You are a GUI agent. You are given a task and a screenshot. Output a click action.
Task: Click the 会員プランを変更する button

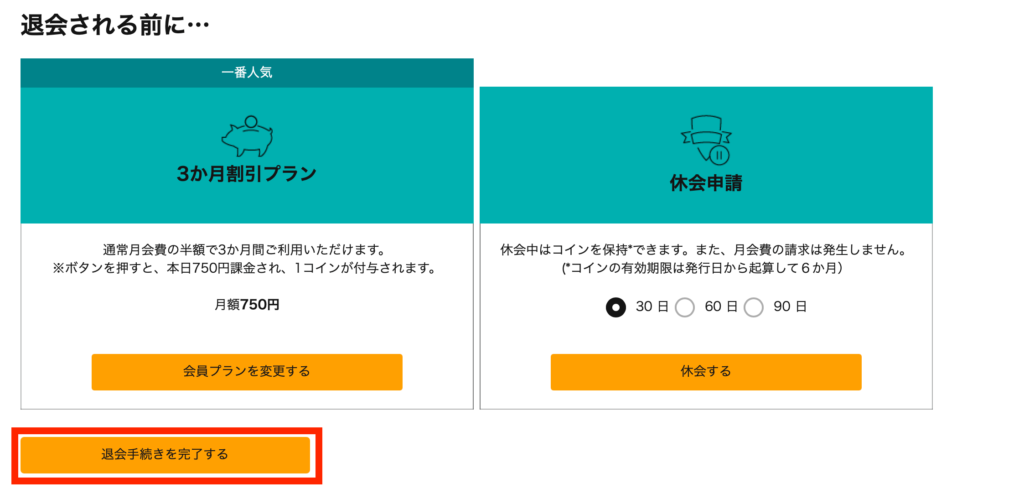pos(247,372)
